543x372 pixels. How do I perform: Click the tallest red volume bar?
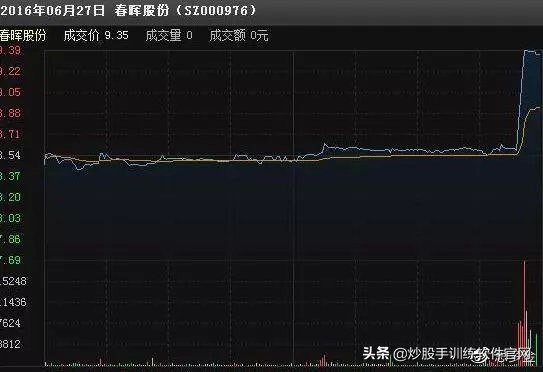tap(524, 313)
